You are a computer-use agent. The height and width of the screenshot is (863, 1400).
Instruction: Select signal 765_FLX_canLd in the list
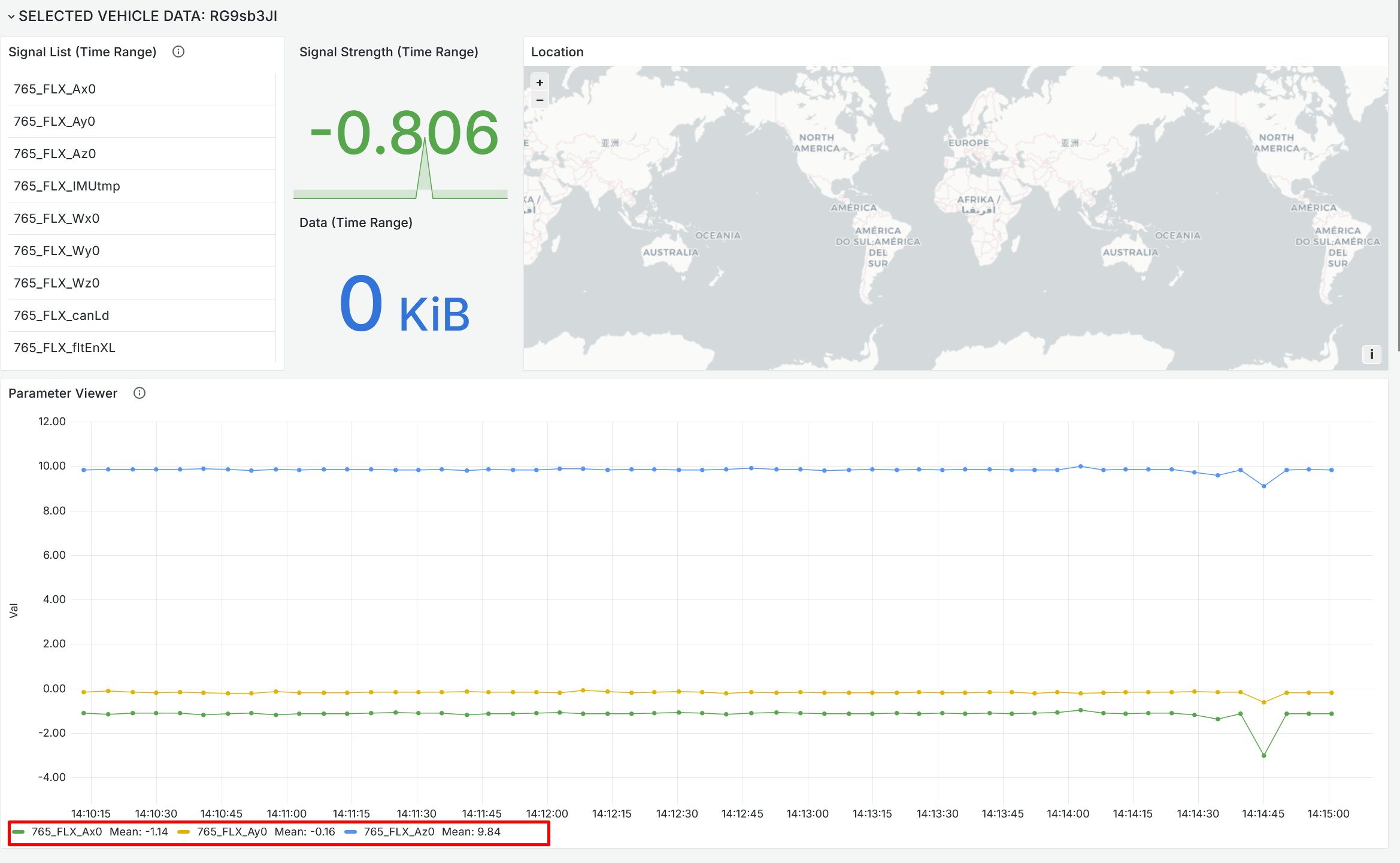pyautogui.click(x=142, y=316)
